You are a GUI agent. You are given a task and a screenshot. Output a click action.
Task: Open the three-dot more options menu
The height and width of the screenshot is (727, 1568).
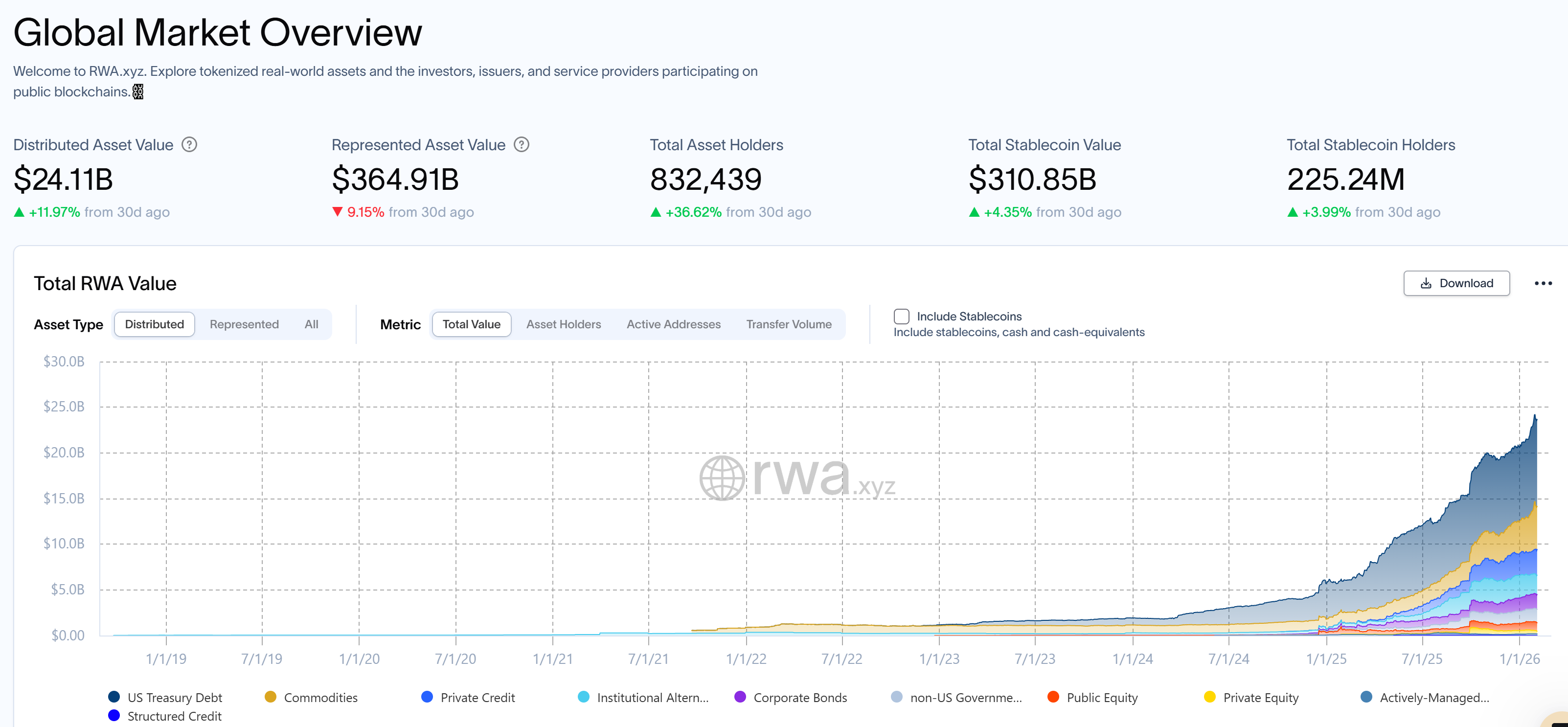click(x=1543, y=283)
